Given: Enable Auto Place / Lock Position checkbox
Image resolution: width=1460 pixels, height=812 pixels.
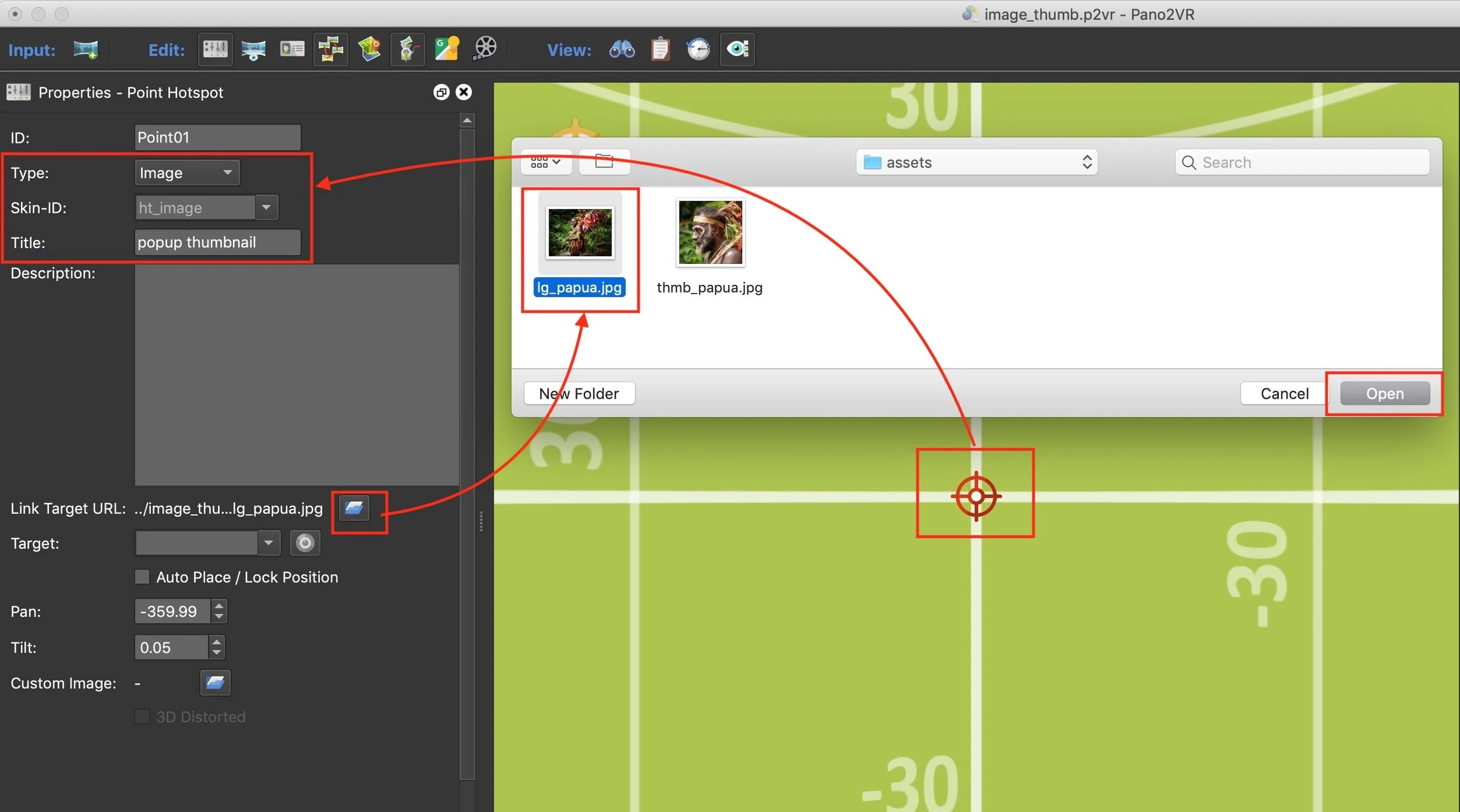Looking at the screenshot, I should (142, 577).
